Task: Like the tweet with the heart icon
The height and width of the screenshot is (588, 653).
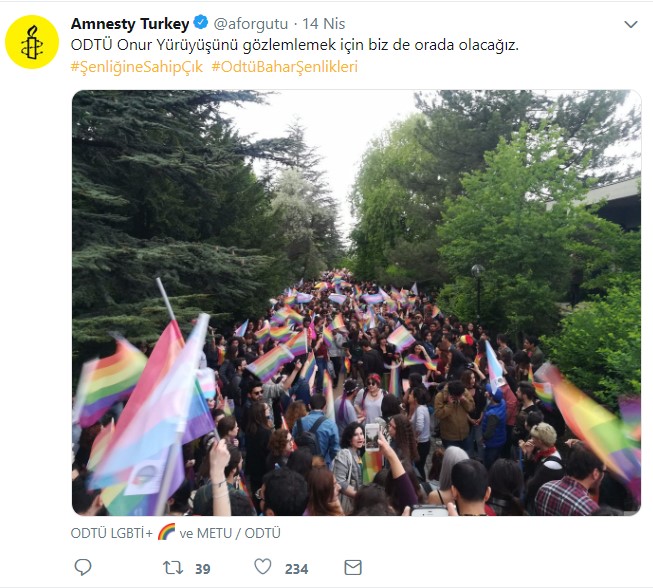Action: 263,567
